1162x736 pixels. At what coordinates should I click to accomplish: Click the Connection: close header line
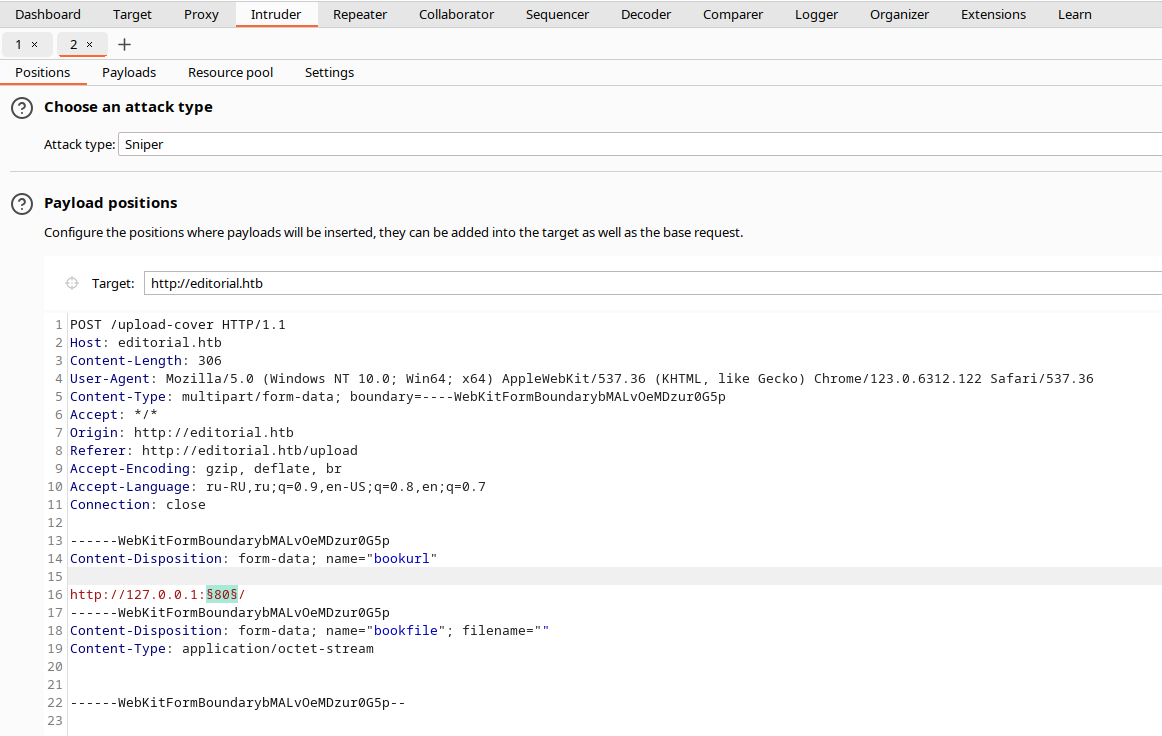pyautogui.click(x=138, y=505)
